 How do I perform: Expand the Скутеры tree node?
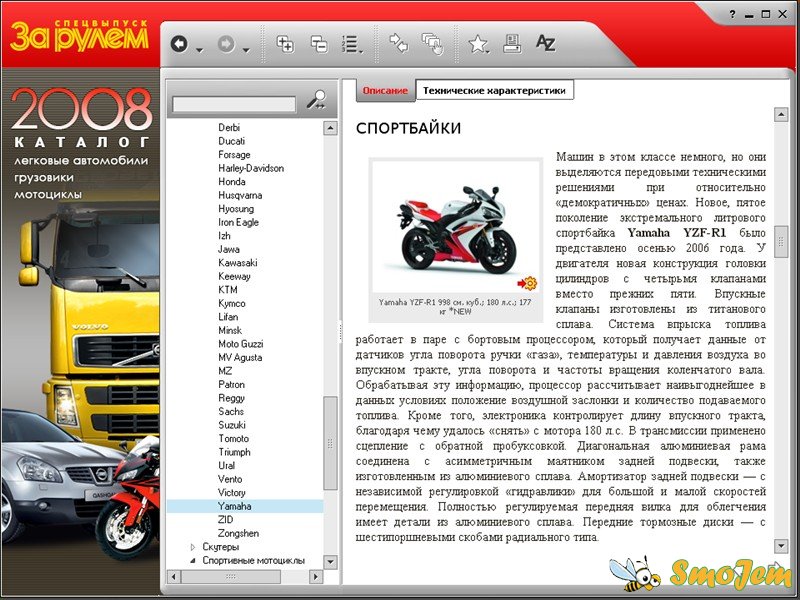tap(193, 547)
